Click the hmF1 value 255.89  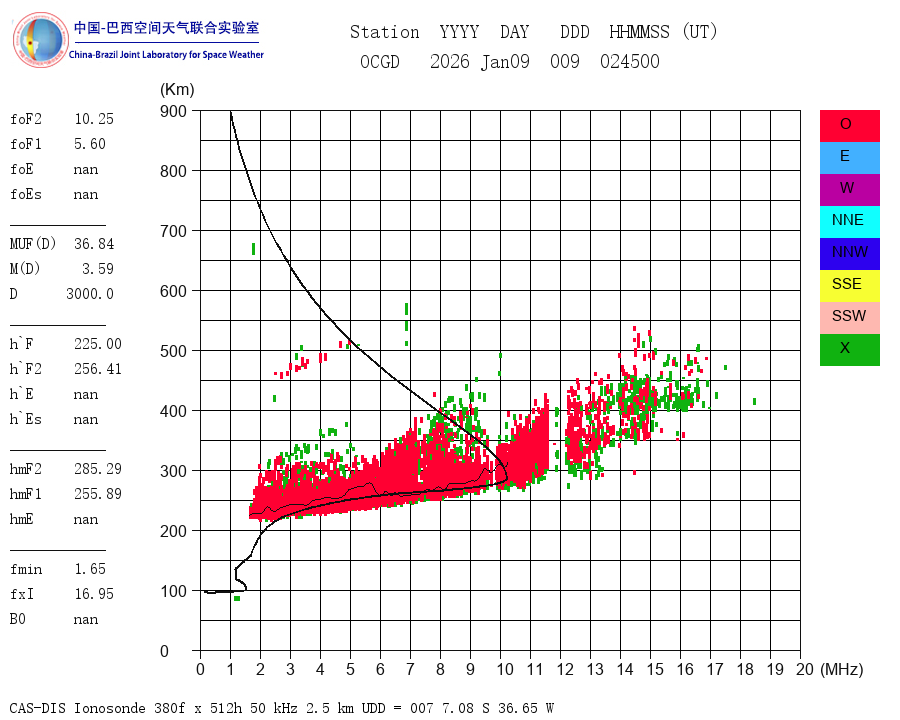(98, 494)
